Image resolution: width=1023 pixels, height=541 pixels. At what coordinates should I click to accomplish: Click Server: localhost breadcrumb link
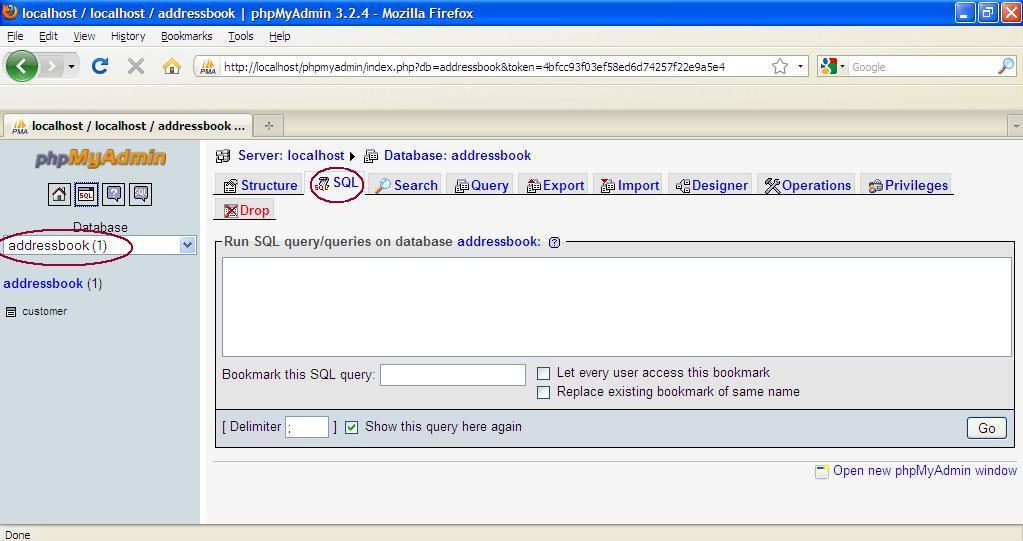point(290,156)
